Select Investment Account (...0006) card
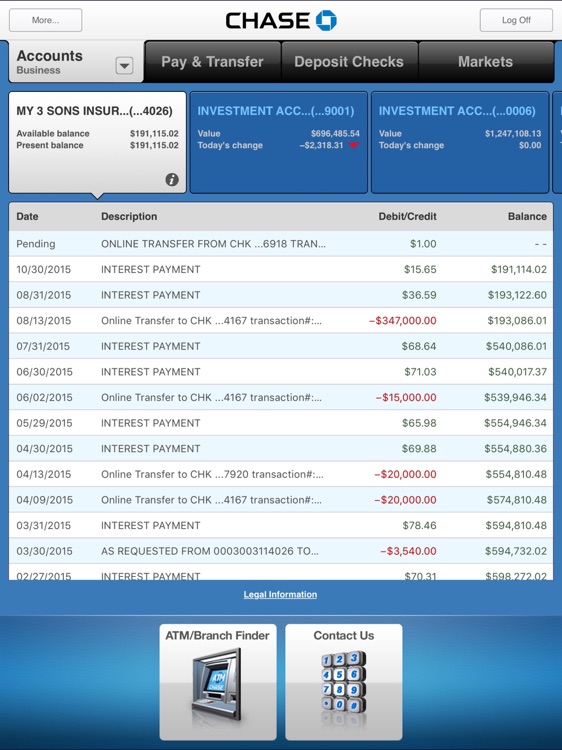This screenshot has height=750, width=562. coord(460,143)
